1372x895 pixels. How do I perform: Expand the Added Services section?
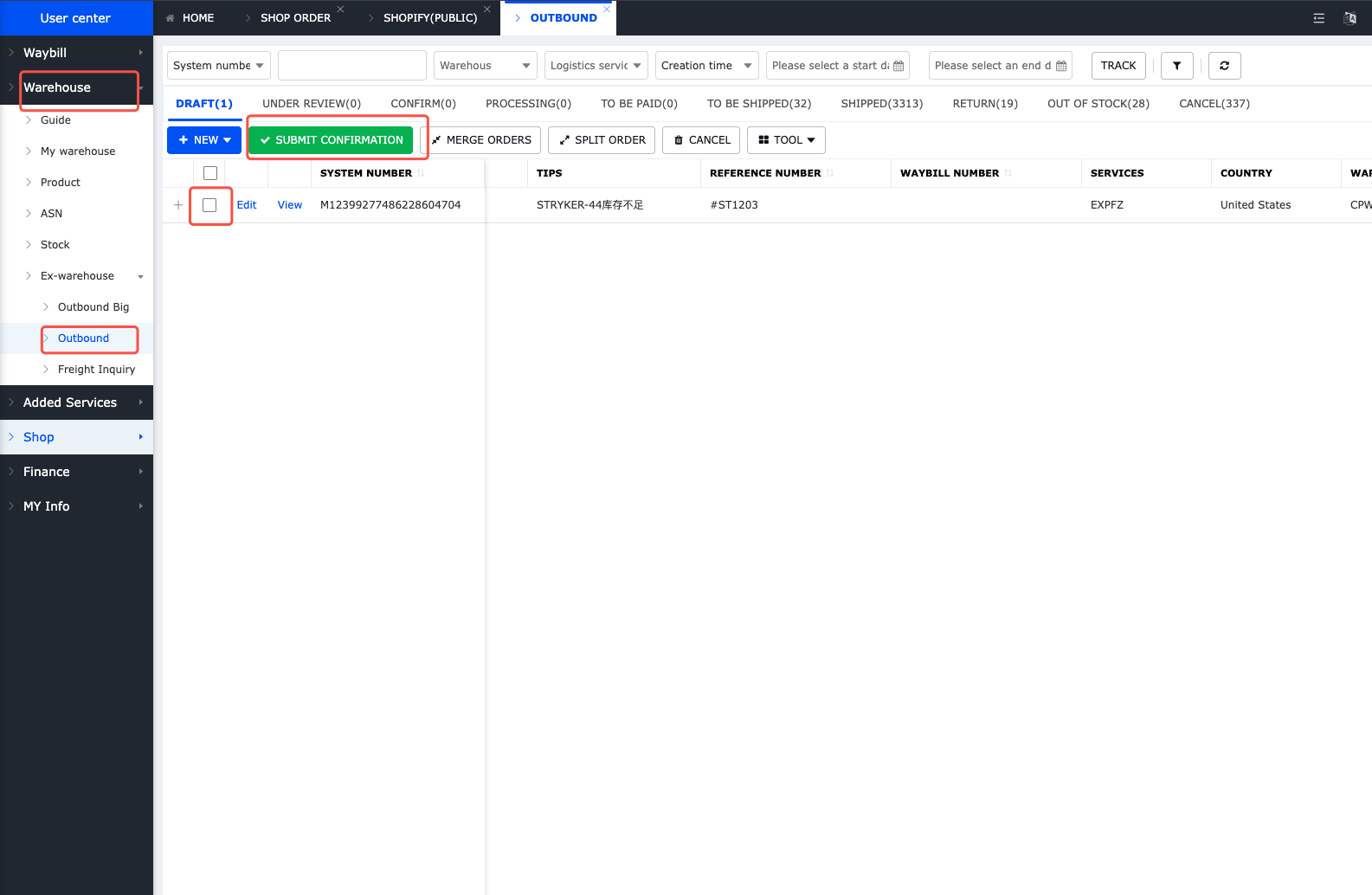pos(76,402)
